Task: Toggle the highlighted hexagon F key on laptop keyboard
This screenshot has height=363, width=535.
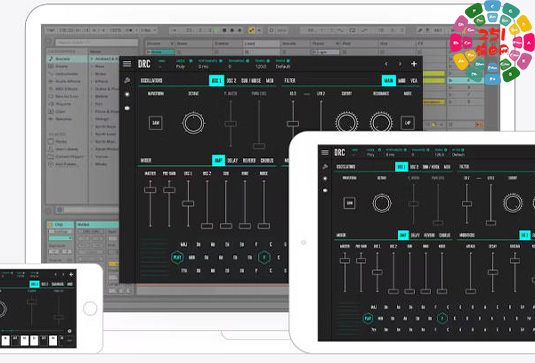Action: tap(264, 257)
